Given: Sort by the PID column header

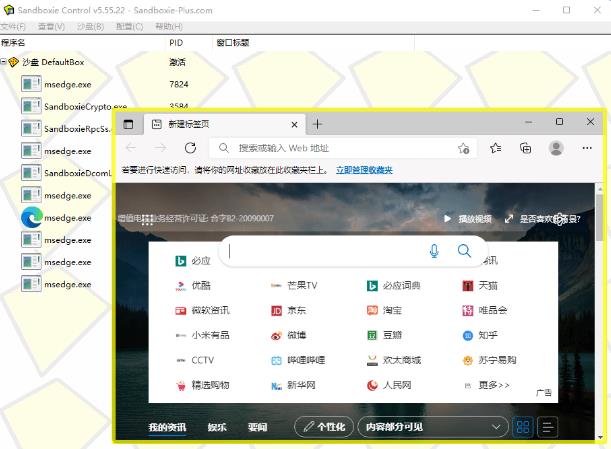Looking at the screenshot, I should pyautogui.click(x=176, y=42).
